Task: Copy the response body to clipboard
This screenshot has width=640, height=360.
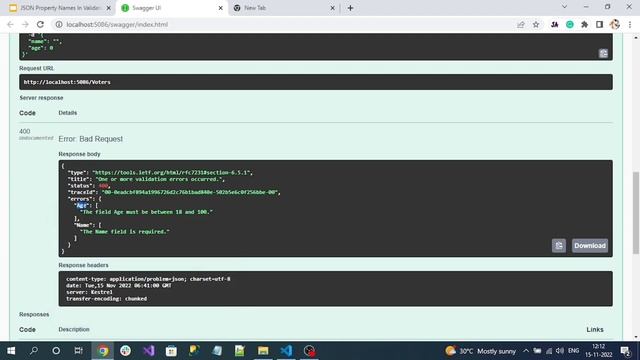Action: 558,246
